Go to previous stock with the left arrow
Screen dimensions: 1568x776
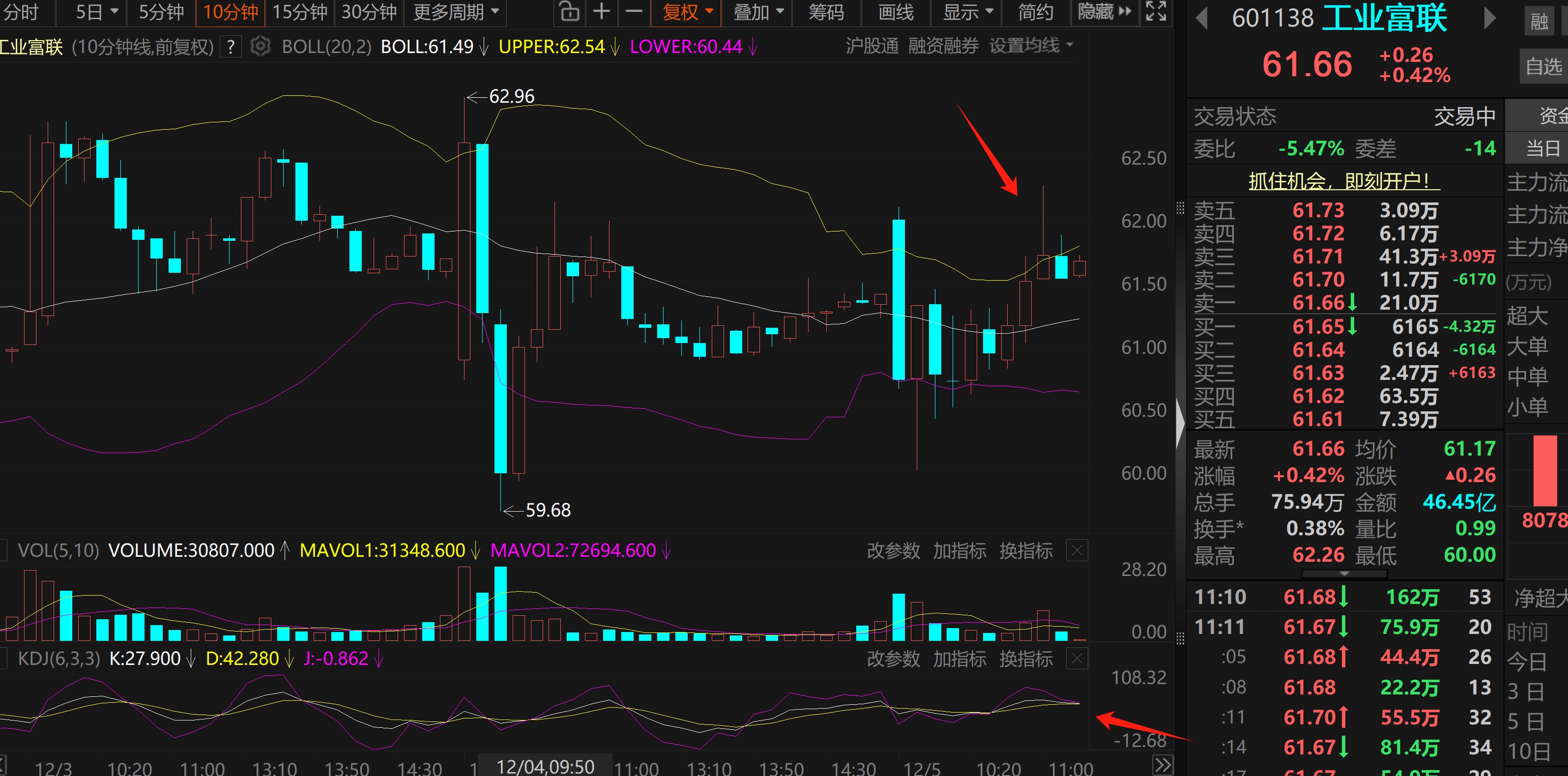tap(1201, 18)
